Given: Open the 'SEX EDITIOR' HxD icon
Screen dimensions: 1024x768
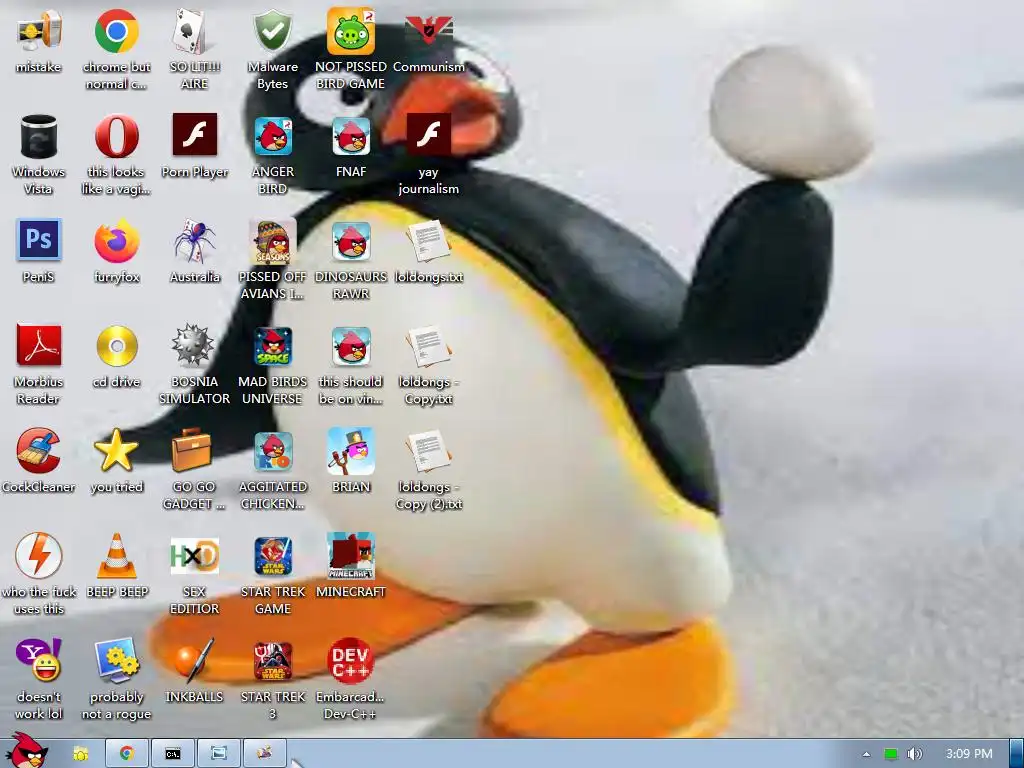Looking at the screenshot, I should click(194, 556).
